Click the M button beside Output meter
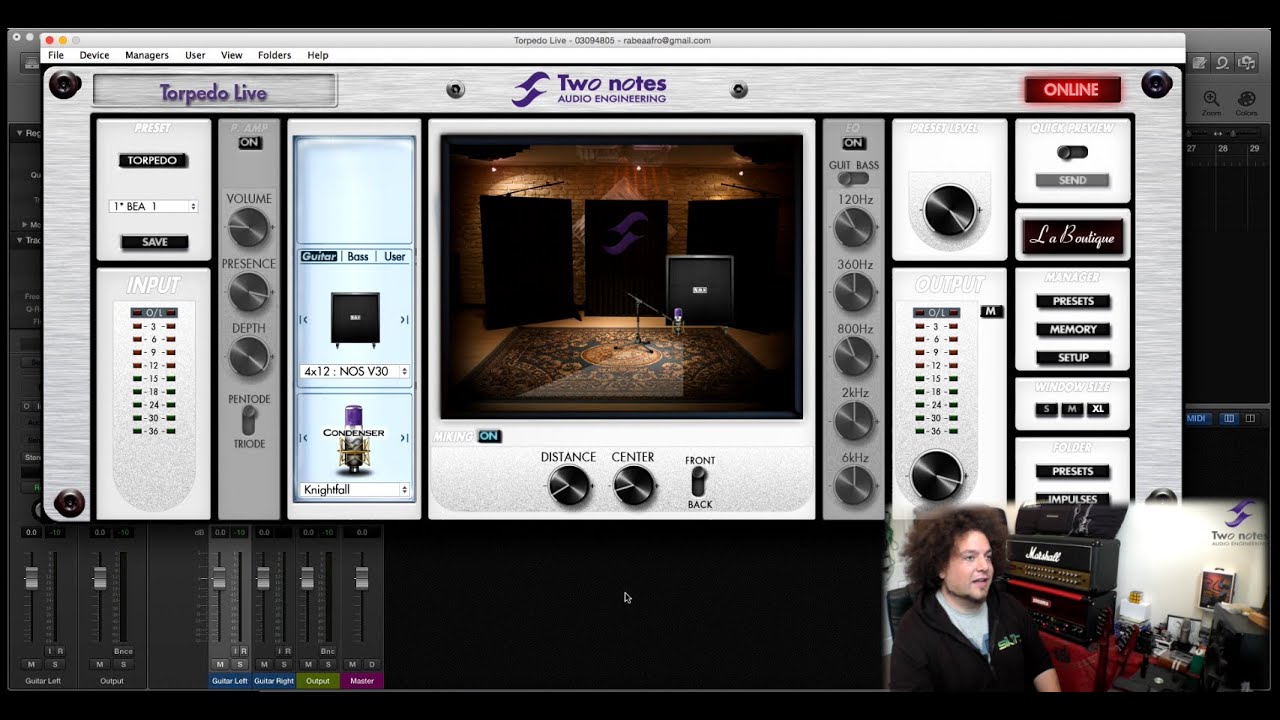 pos(991,311)
